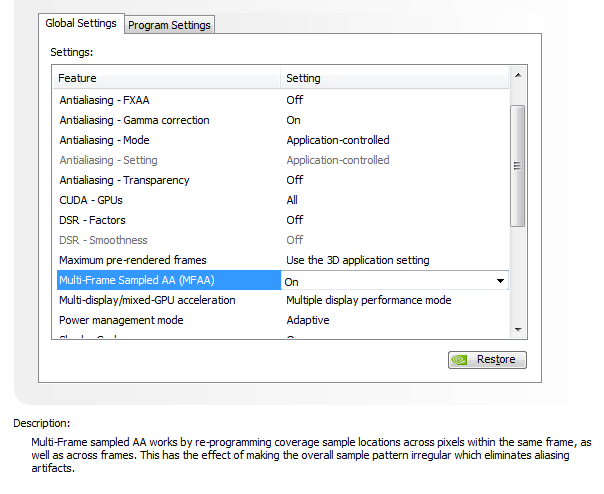604x494 pixels.
Task: Click the NVIDIA logo on Restore button
Action: 459,360
